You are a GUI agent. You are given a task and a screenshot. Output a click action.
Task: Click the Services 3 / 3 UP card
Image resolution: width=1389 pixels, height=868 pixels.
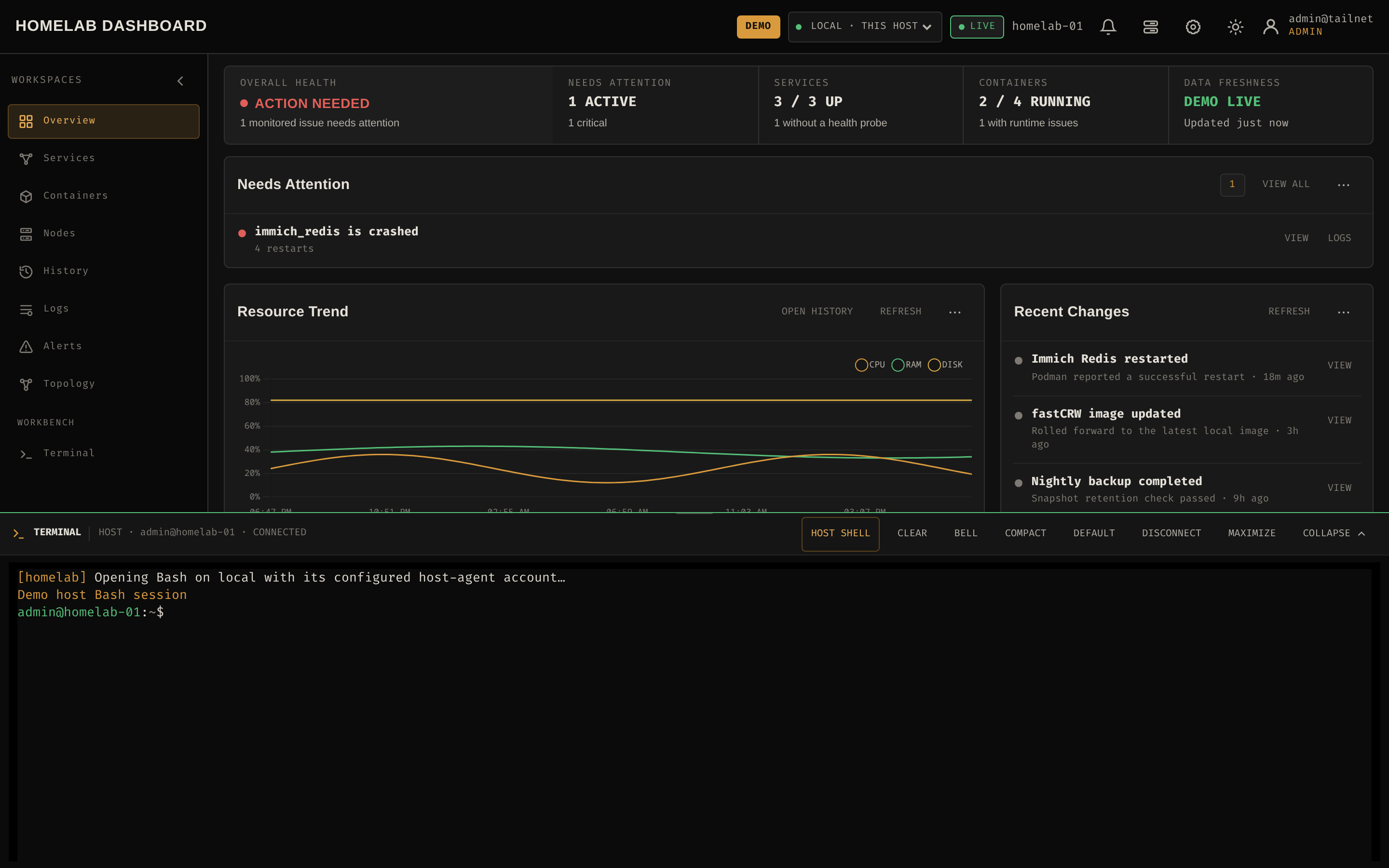[860, 105]
